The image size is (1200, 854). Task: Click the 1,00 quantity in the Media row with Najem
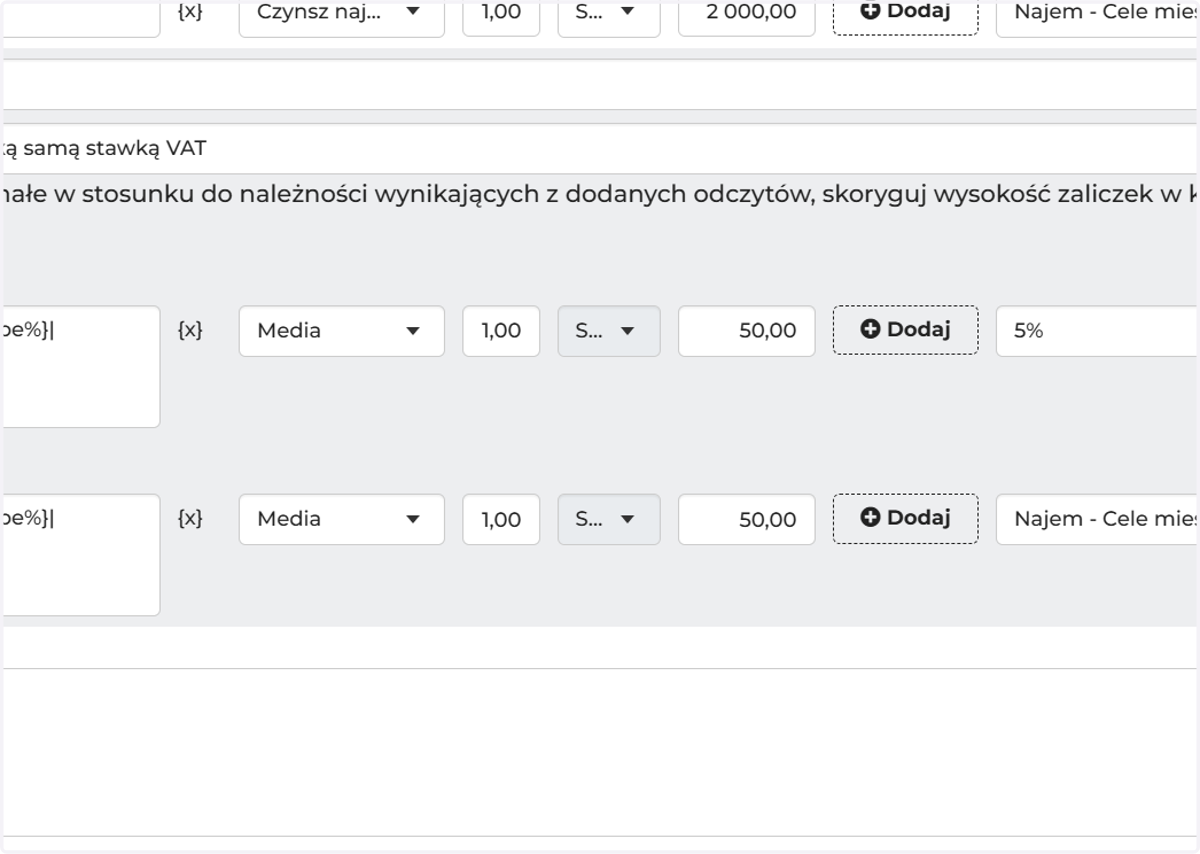501,519
